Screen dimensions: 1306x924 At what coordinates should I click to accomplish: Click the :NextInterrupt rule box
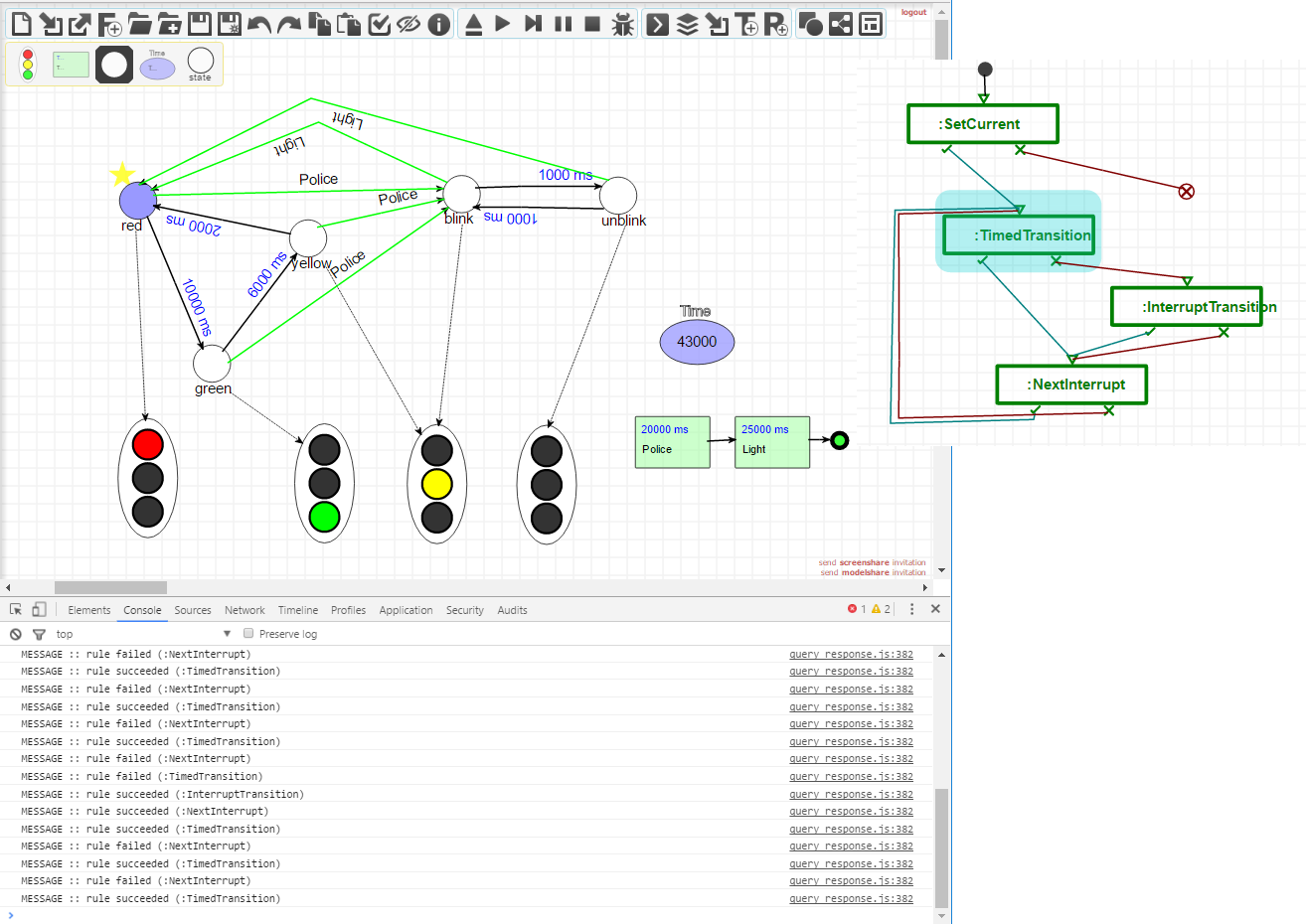coord(1072,385)
